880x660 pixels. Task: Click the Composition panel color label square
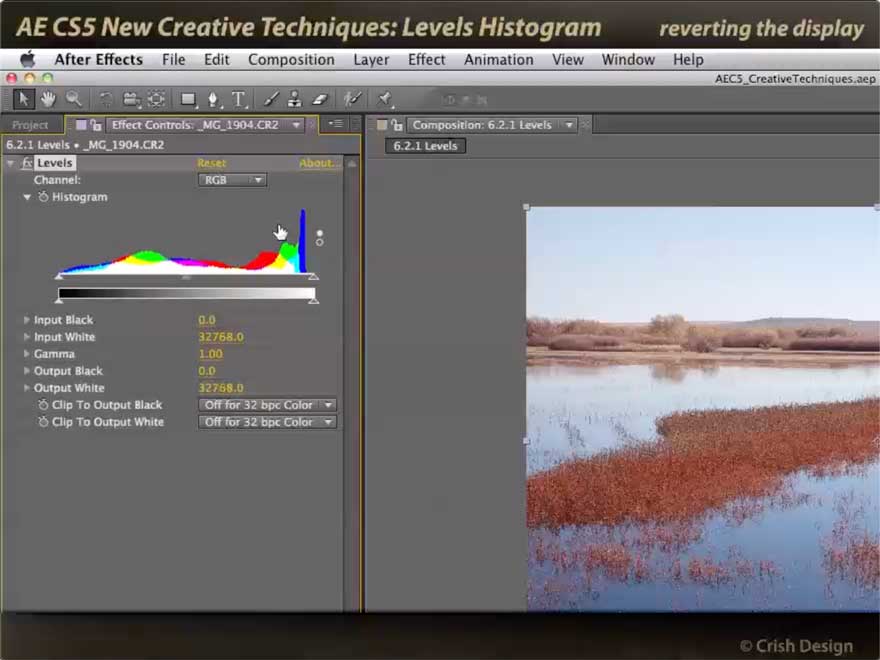(382, 125)
